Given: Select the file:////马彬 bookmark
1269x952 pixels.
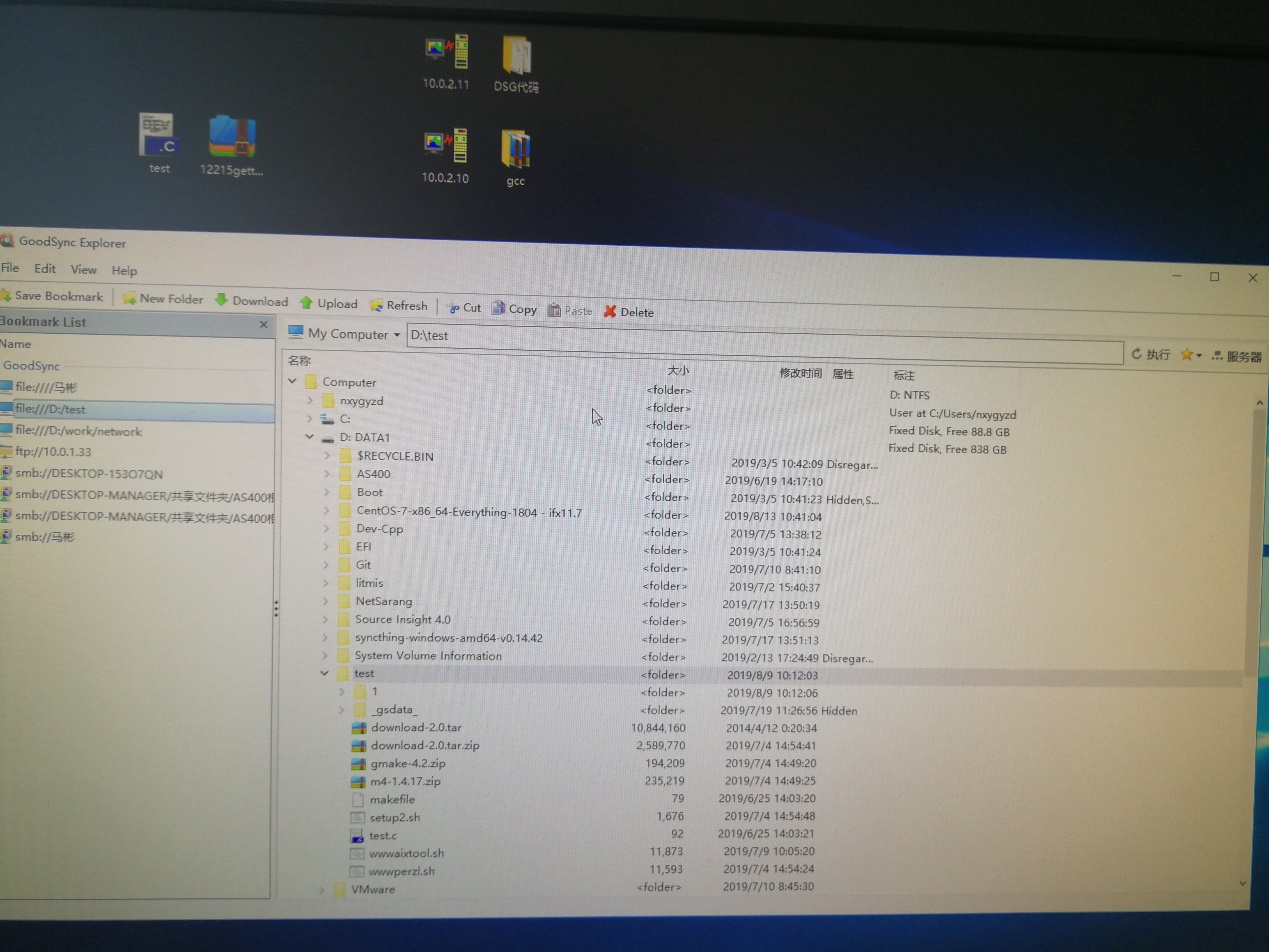Looking at the screenshot, I should (x=39, y=387).
